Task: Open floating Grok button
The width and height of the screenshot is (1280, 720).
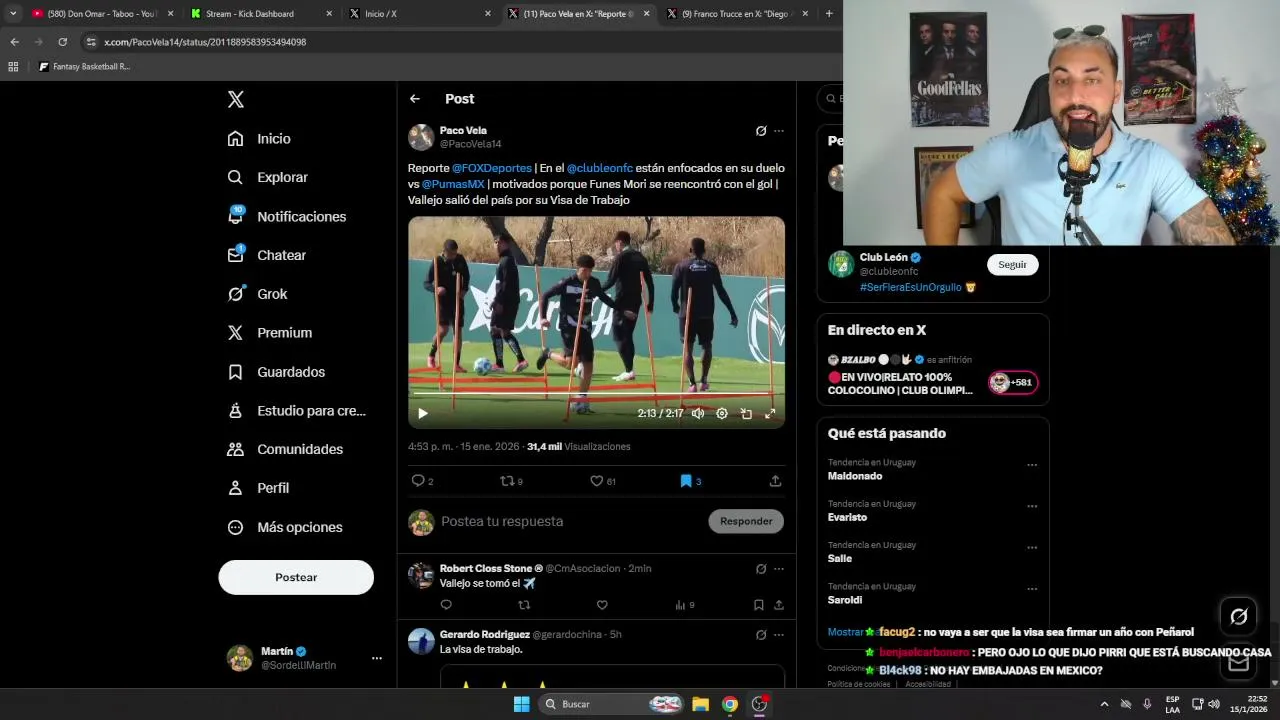Action: coord(1239,617)
